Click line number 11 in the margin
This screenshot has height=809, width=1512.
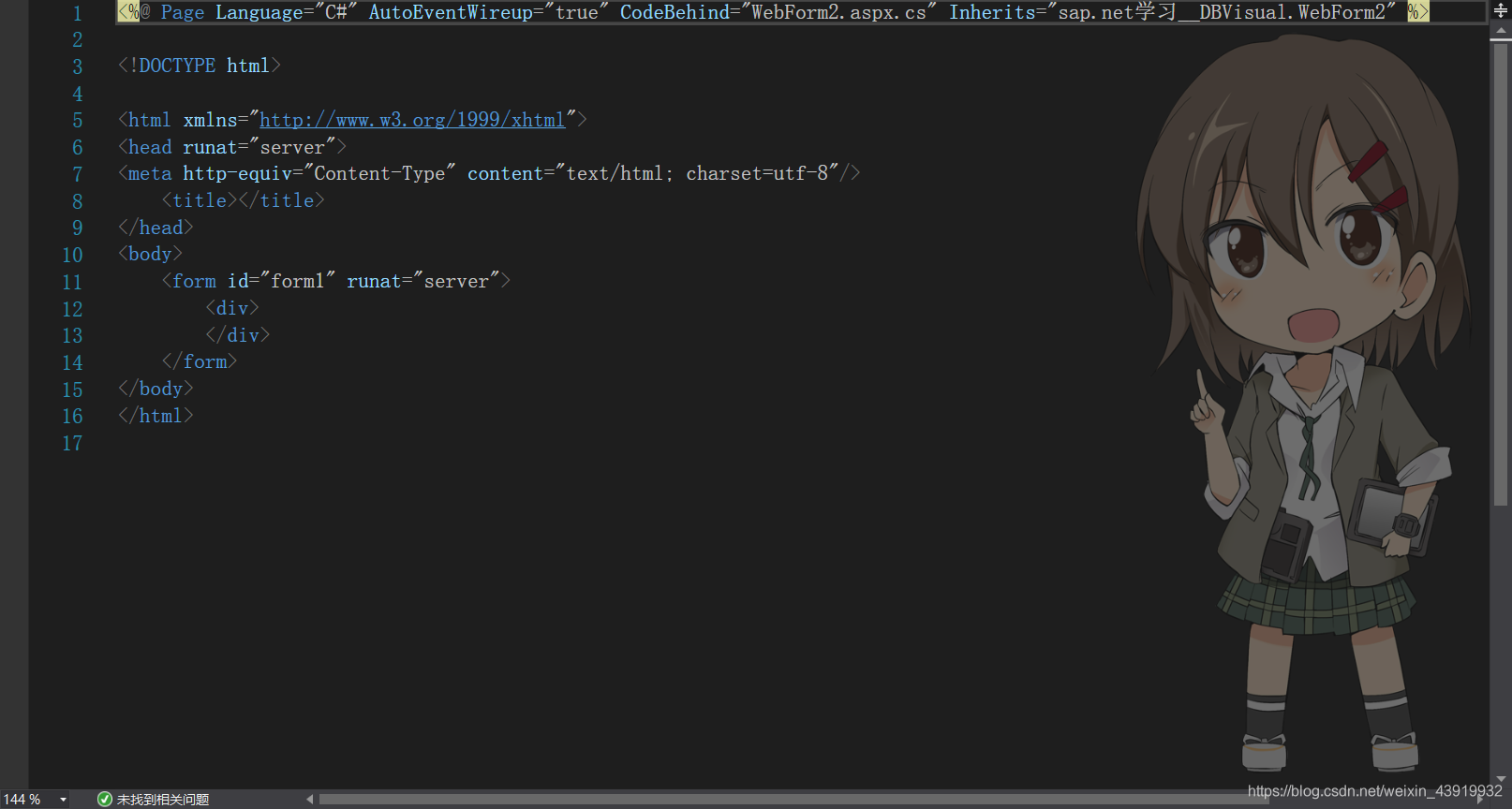click(72, 283)
